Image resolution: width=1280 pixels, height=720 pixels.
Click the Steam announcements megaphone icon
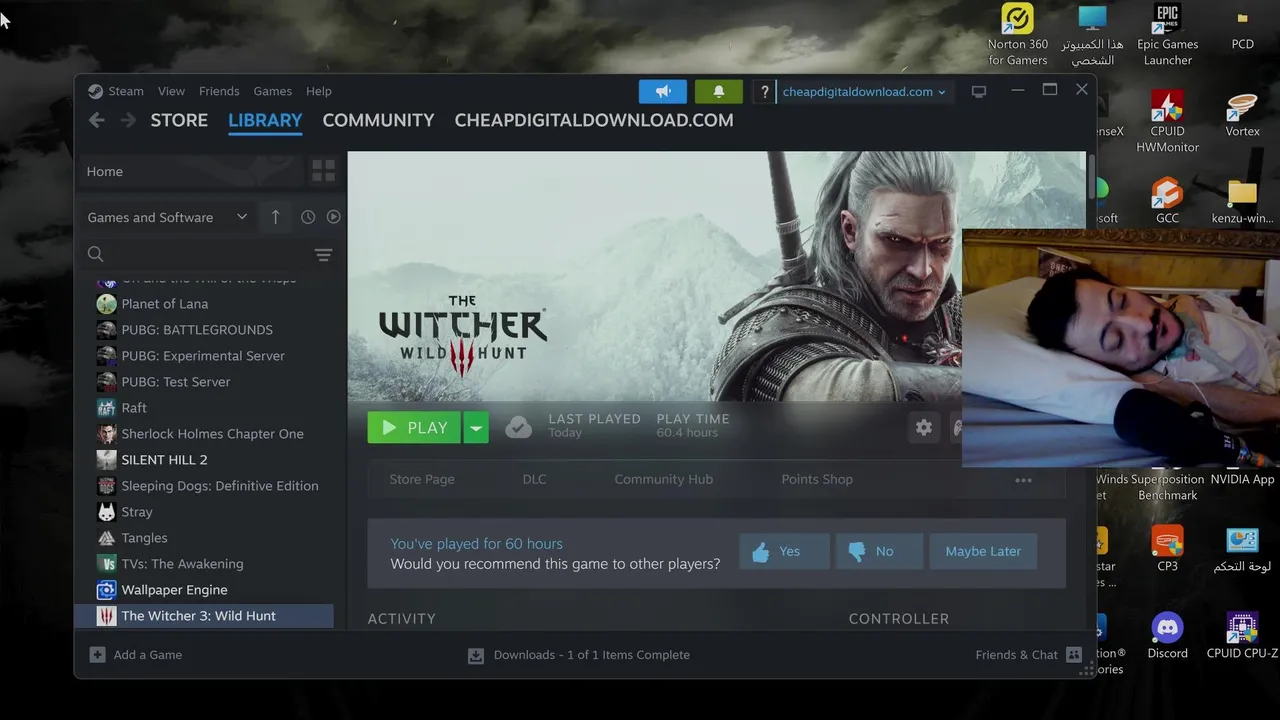(x=663, y=91)
